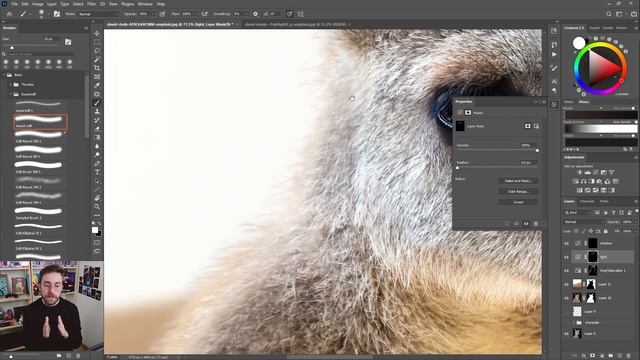
Task: Open the options bar Opacity dropdown arrow
Action: pos(153,14)
